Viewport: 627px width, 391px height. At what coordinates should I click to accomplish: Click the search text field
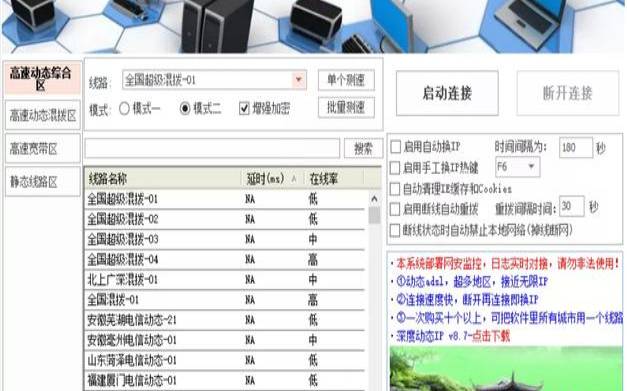click(x=212, y=148)
